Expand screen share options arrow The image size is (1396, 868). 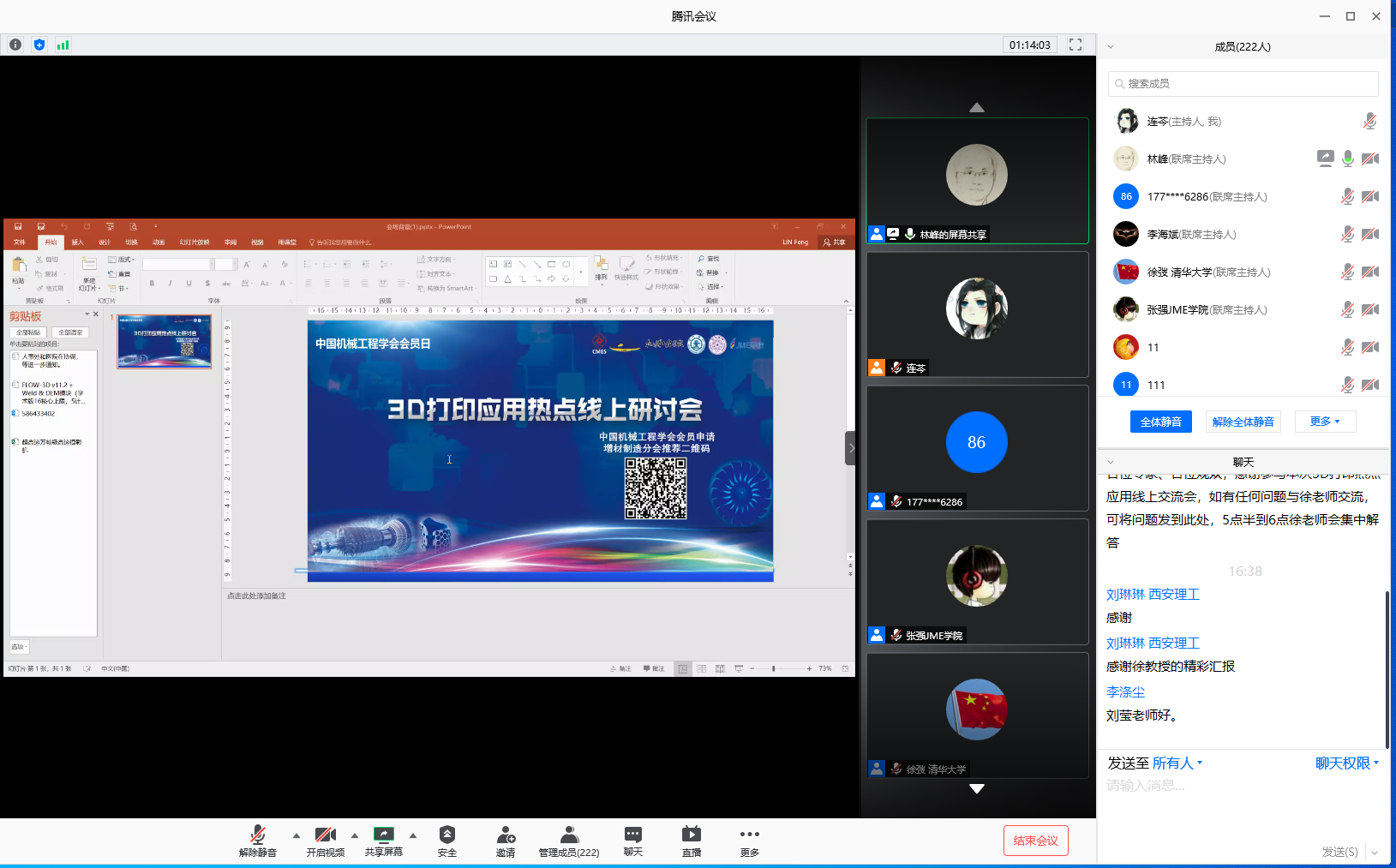[x=413, y=835]
